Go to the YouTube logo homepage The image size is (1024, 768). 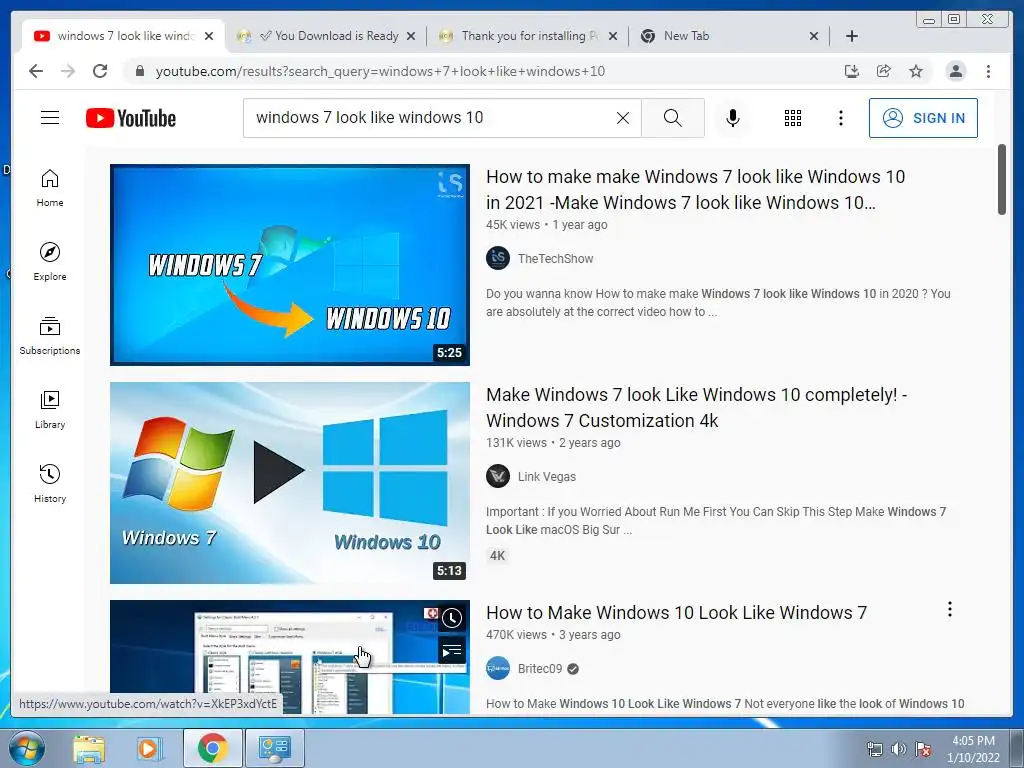[131, 118]
